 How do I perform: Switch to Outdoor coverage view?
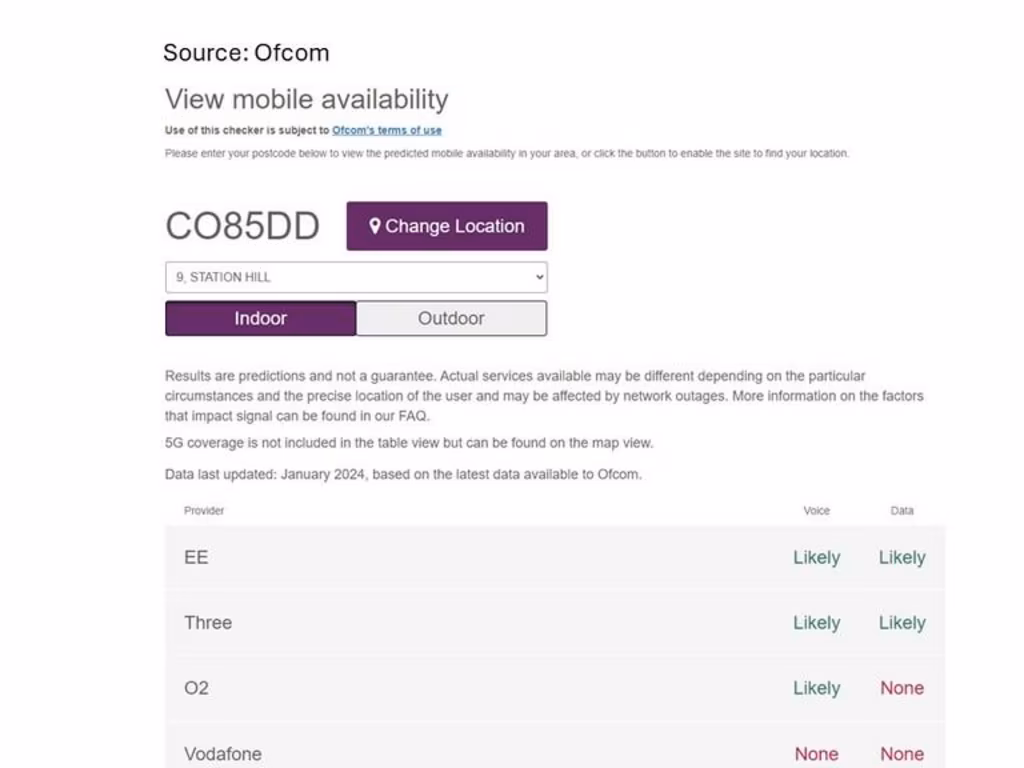pyautogui.click(x=451, y=318)
